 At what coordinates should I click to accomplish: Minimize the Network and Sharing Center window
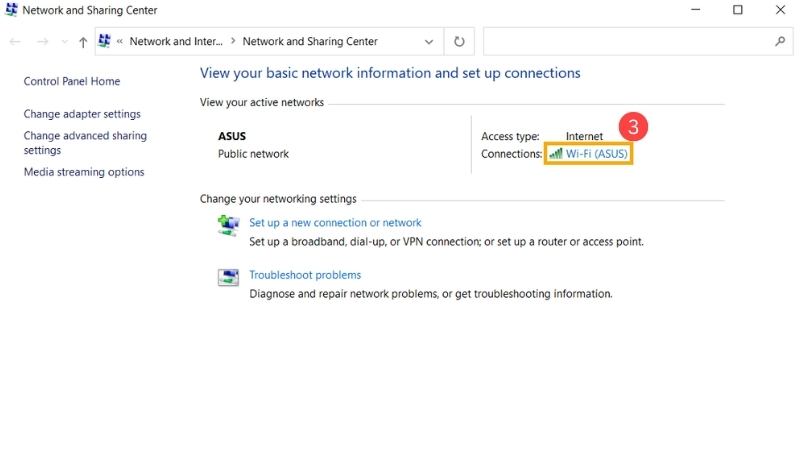point(695,10)
